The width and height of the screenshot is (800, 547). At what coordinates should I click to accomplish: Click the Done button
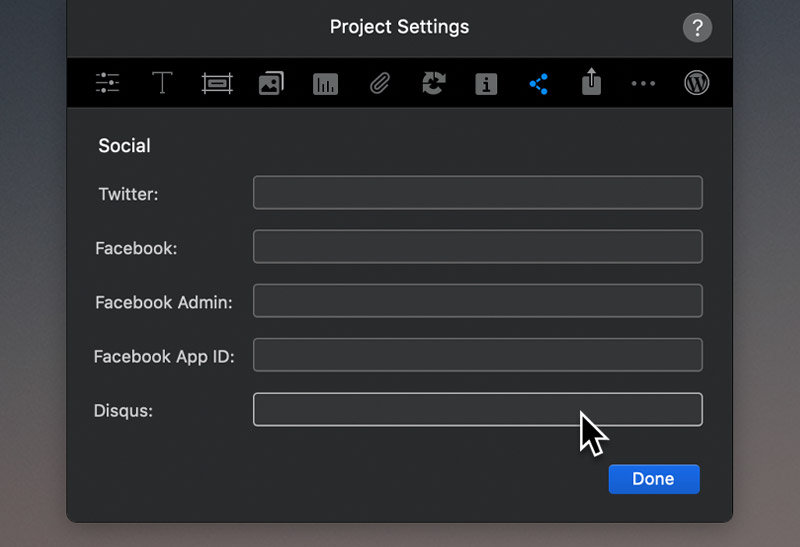(x=654, y=479)
